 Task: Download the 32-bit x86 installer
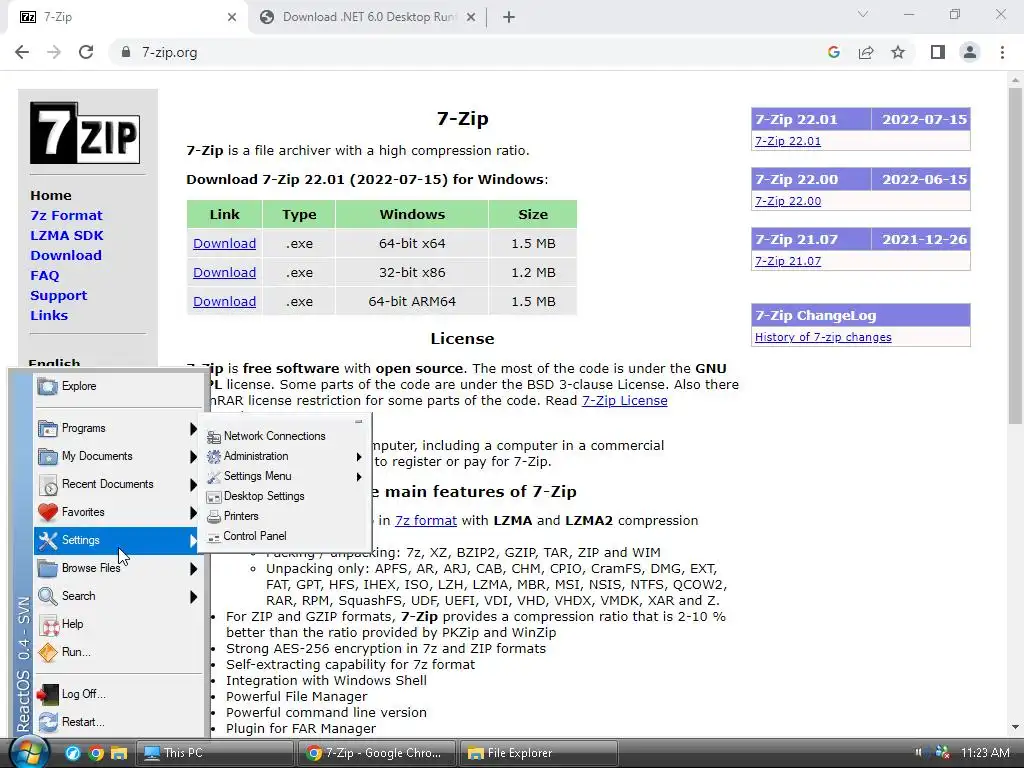coord(225,272)
